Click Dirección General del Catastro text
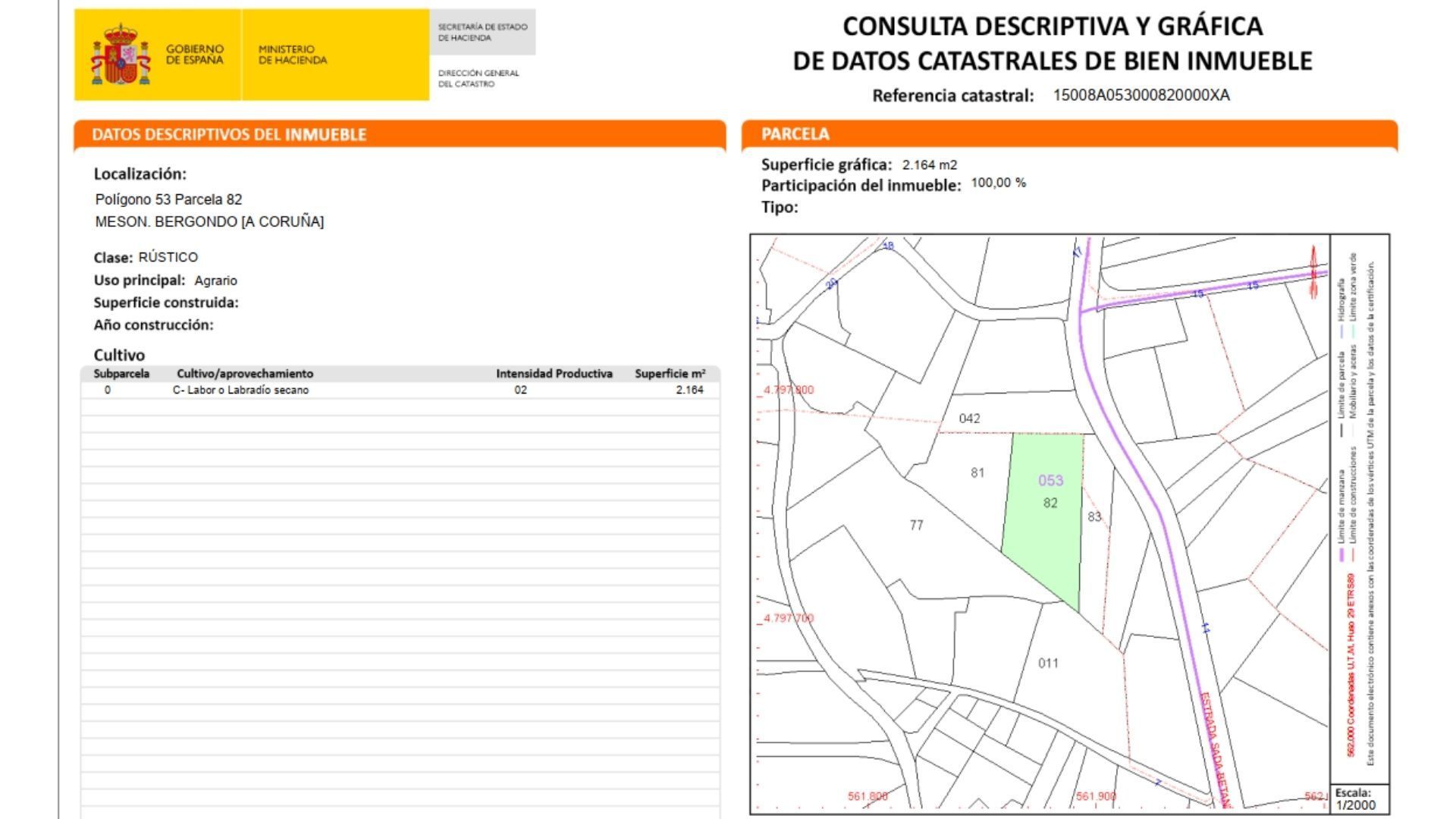Screen dimensions: 1456x819 [479, 78]
